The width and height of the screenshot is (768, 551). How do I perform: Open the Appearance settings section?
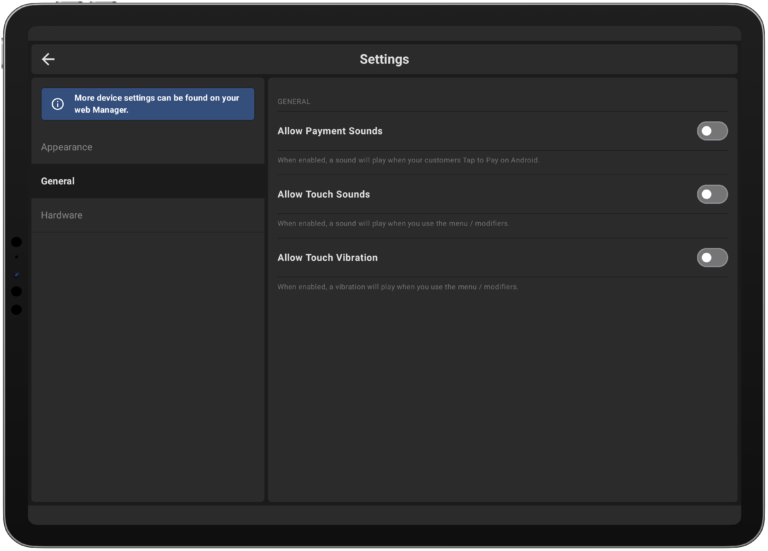[67, 147]
